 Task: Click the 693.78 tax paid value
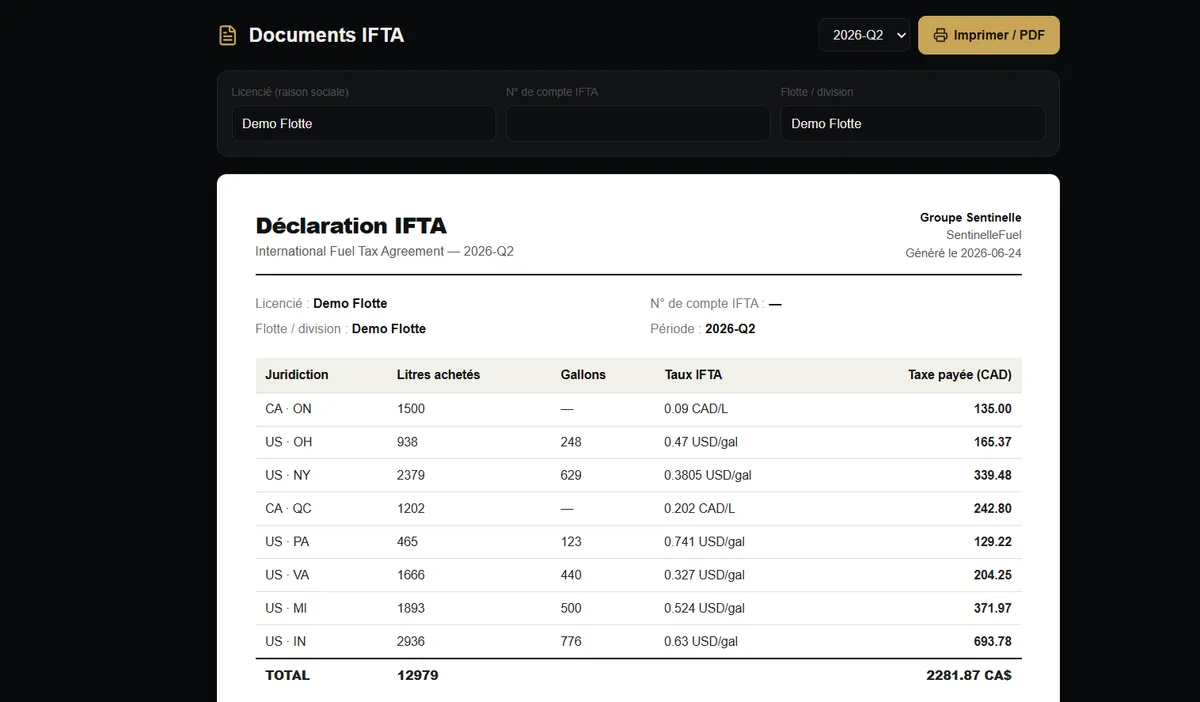click(x=993, y=641)
